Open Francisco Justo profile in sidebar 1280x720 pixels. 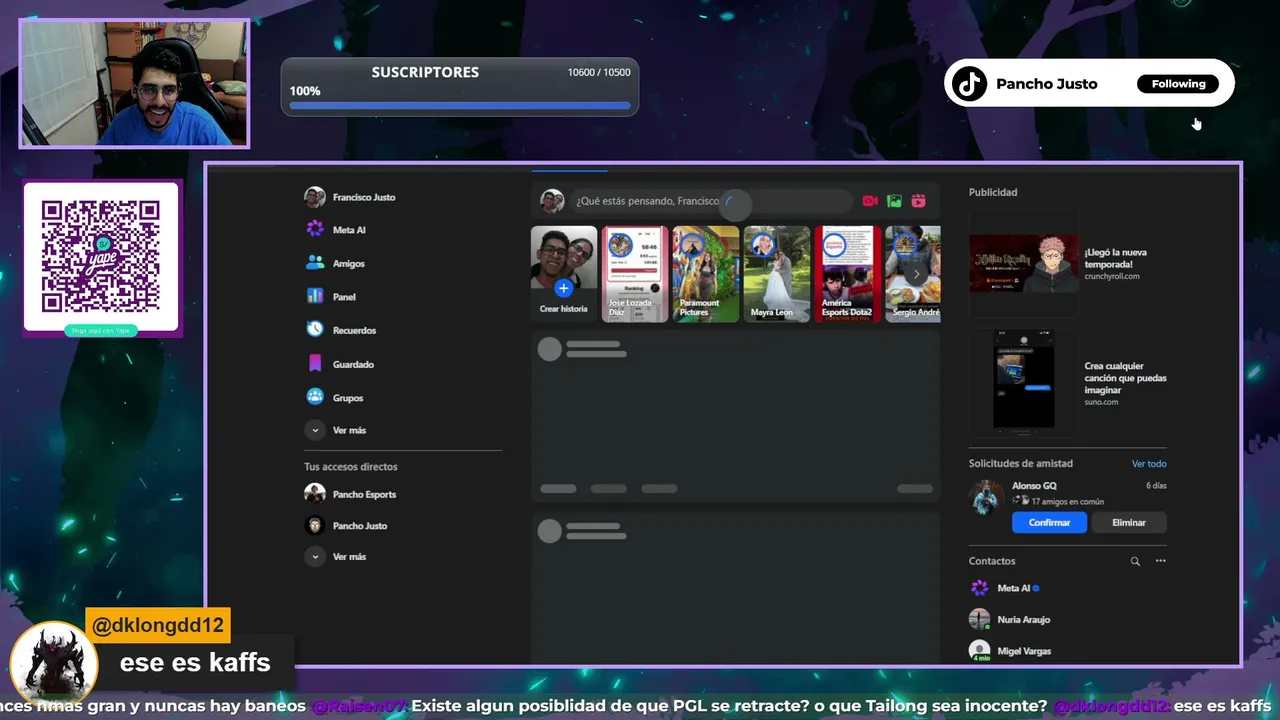350,197
